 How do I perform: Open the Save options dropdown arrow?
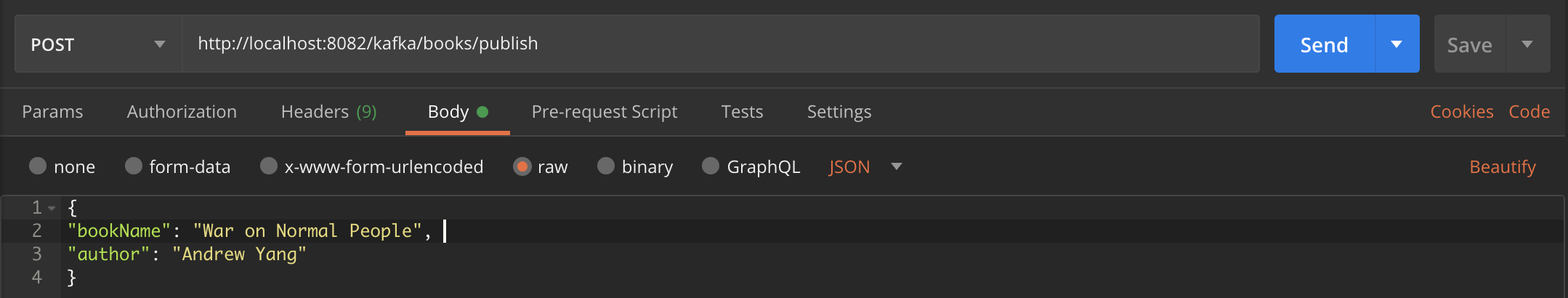[x=1527, y=44]
